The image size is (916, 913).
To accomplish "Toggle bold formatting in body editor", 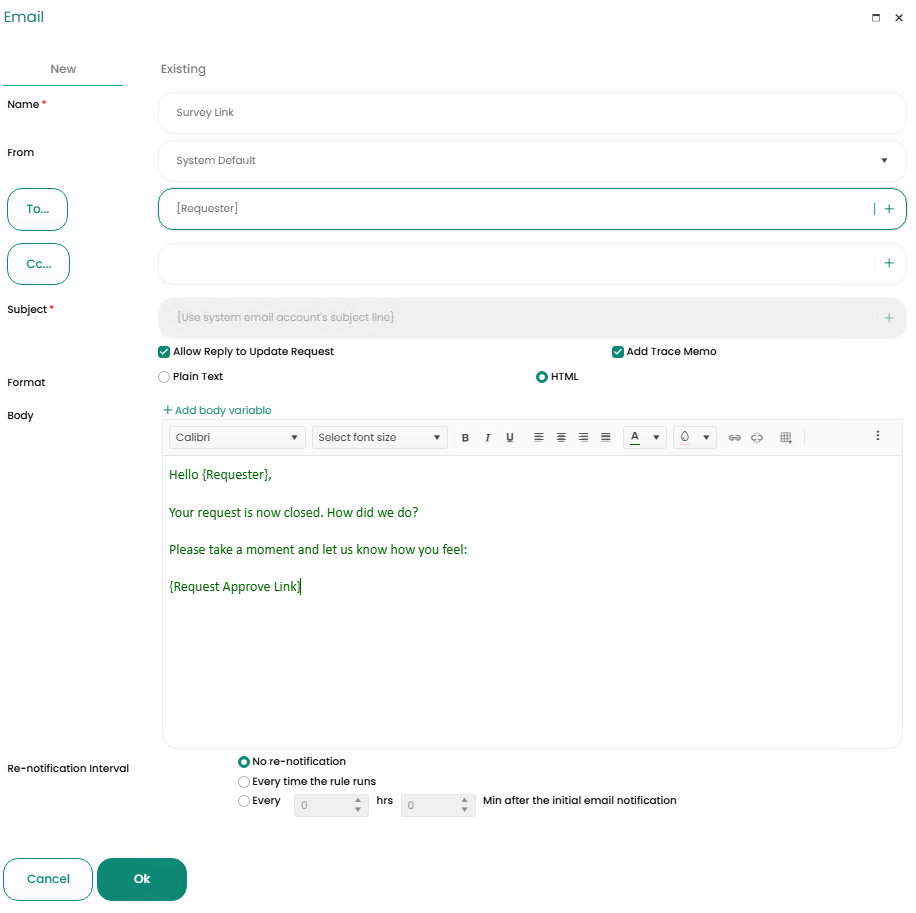I will point(465,438).
